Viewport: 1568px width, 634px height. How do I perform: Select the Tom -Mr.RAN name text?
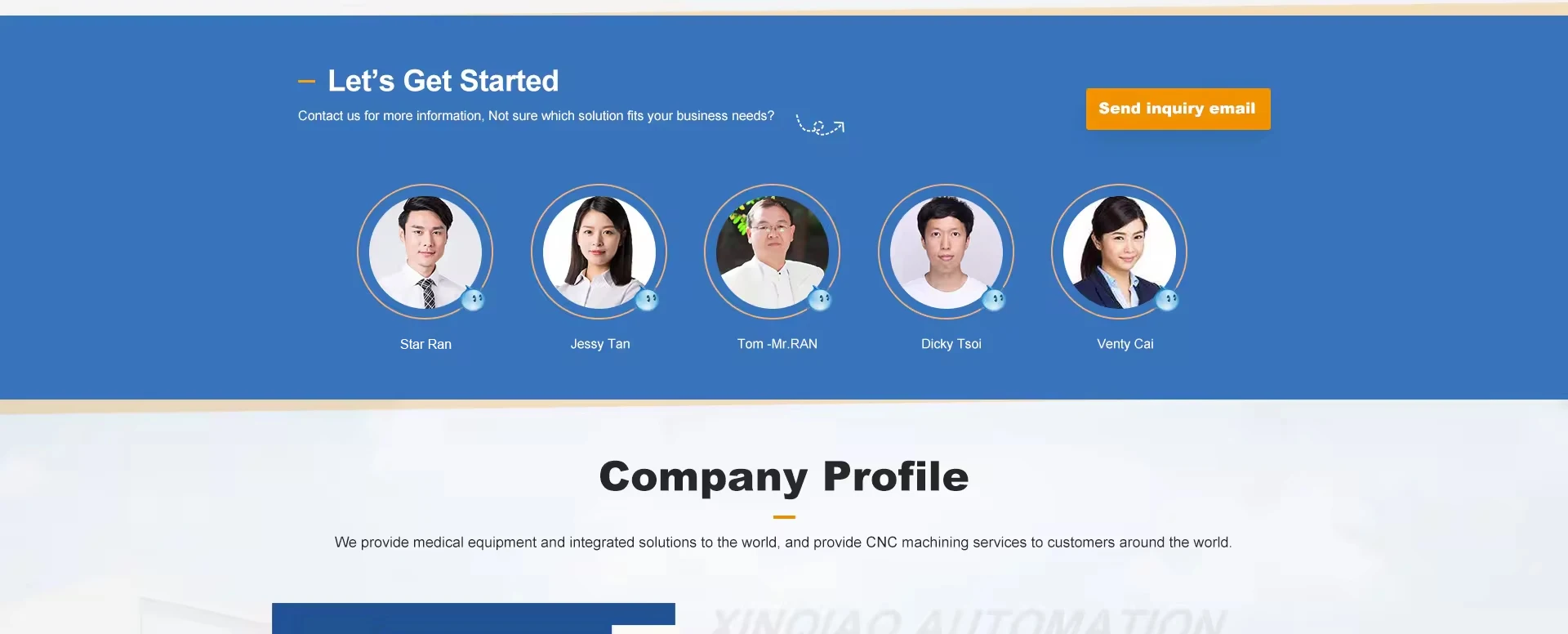click(777, 344)
